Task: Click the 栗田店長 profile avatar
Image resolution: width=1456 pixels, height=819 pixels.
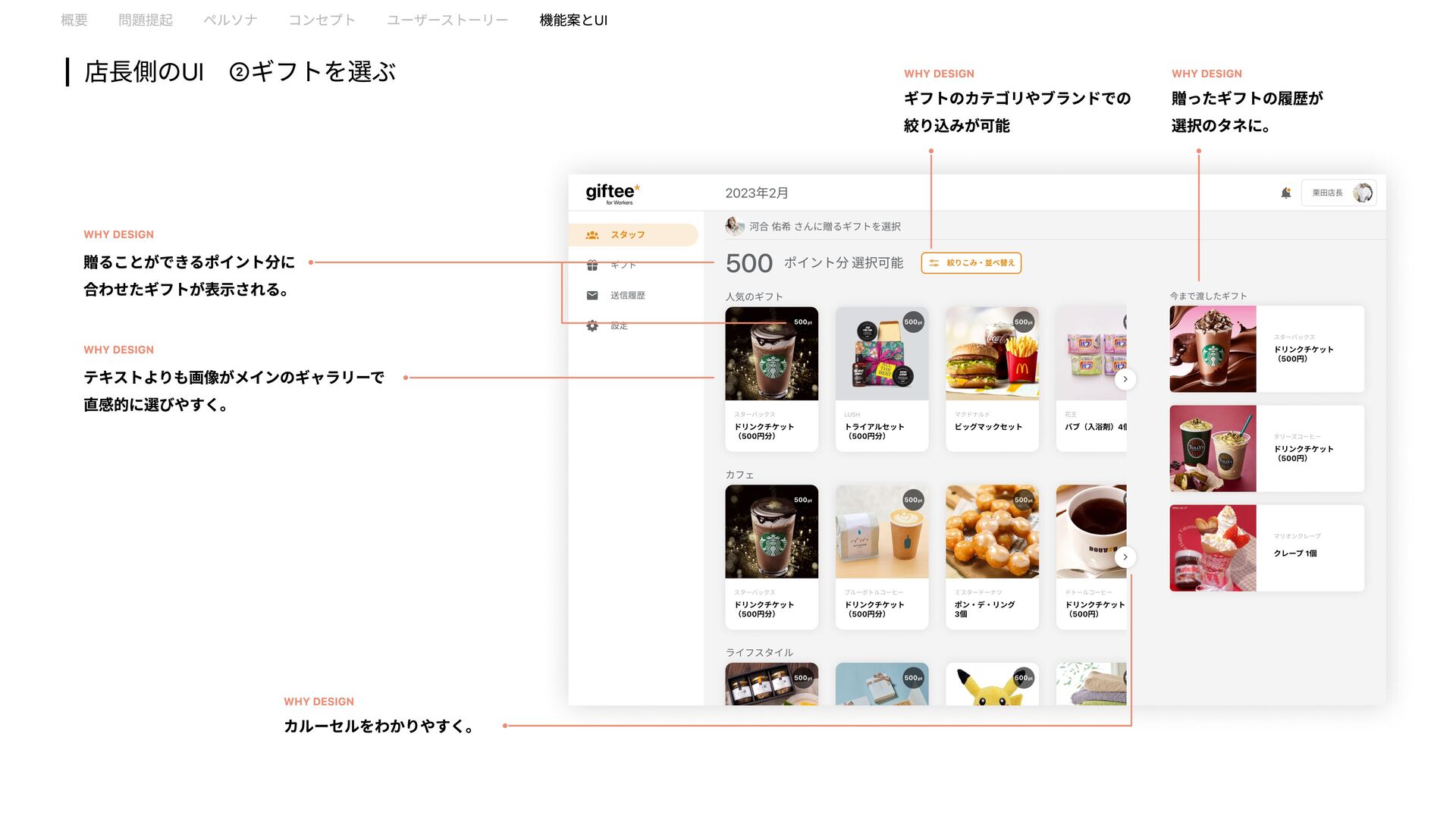Action: tap(1362, 193)
